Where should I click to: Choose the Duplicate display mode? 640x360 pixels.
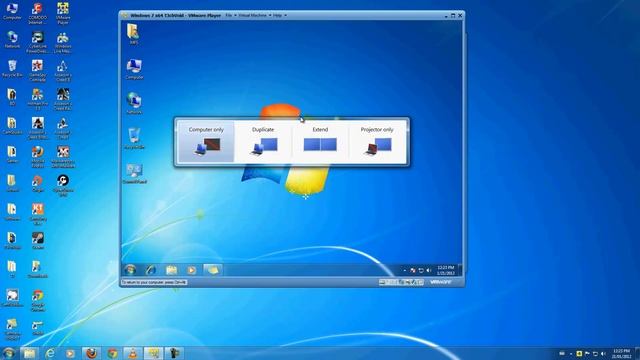(263, 141)
